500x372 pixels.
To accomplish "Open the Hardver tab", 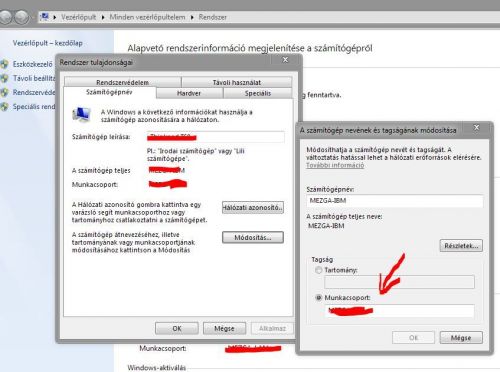I will pos(189,93).
